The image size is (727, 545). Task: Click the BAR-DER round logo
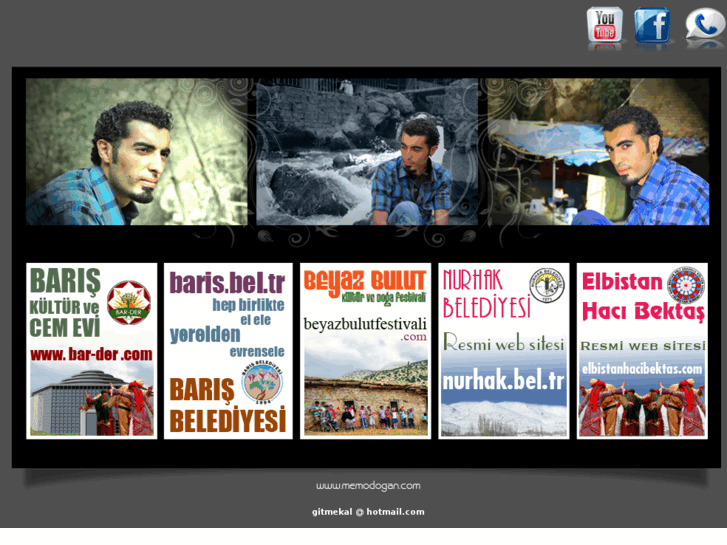click(128, 301)
